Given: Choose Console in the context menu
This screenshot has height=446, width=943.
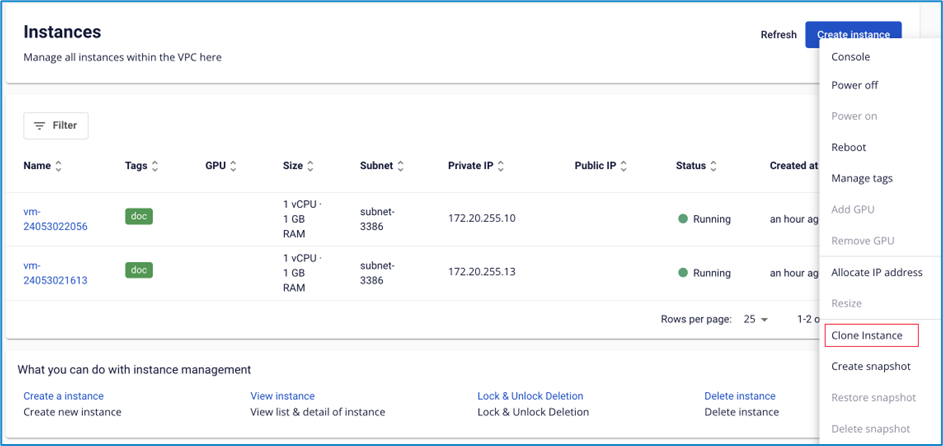Looking at the screenshot, I should click(x=851, y=57).
